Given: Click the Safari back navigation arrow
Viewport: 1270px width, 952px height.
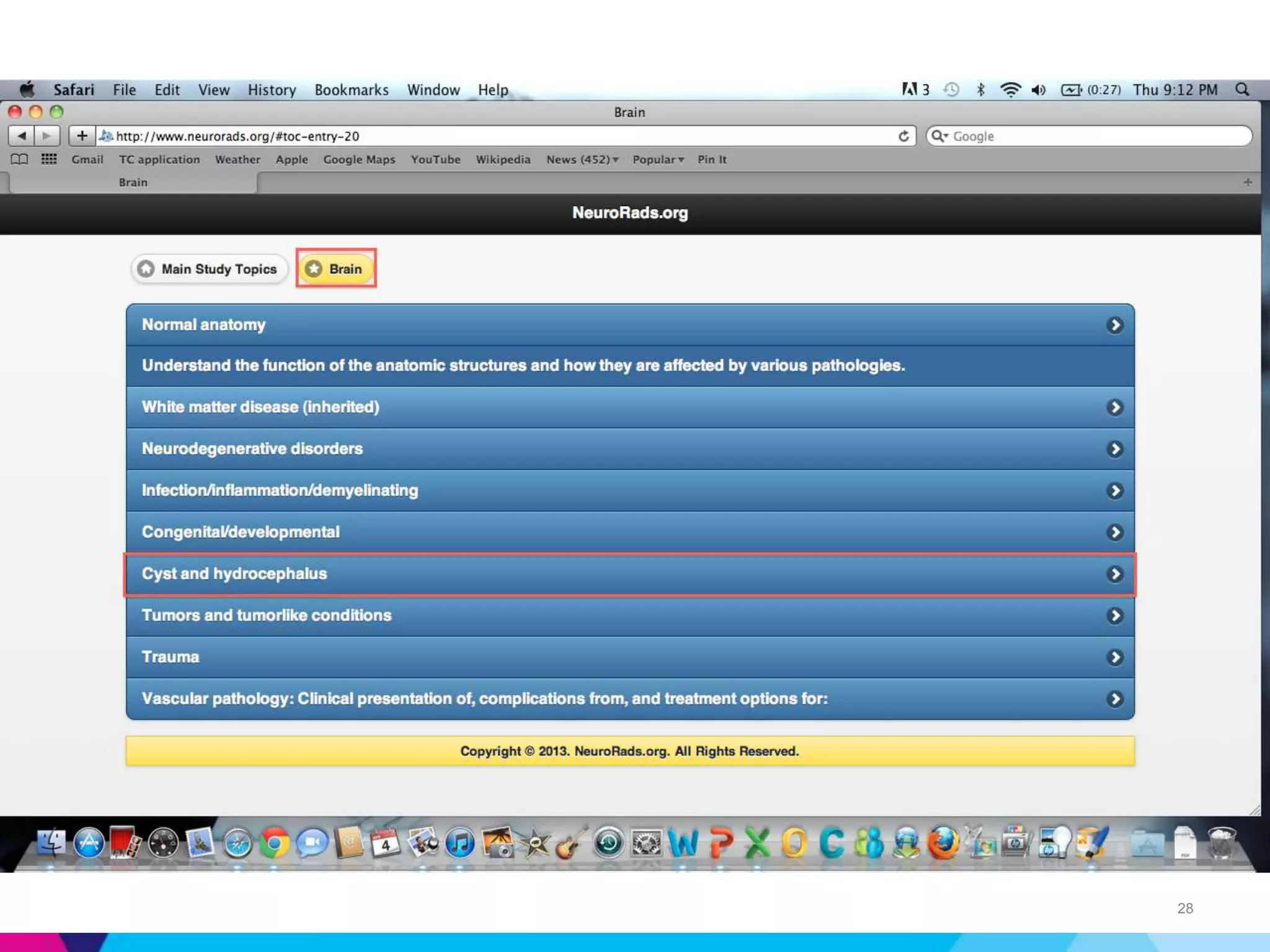Looking at the screenshot, I should (x=21, y=136).
